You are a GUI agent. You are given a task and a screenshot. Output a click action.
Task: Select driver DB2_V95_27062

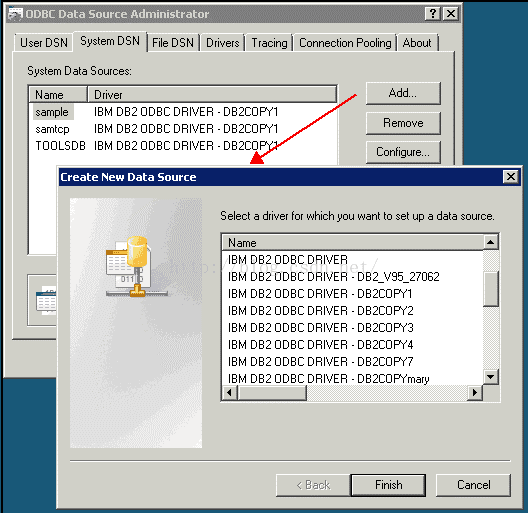click(353, 277)
